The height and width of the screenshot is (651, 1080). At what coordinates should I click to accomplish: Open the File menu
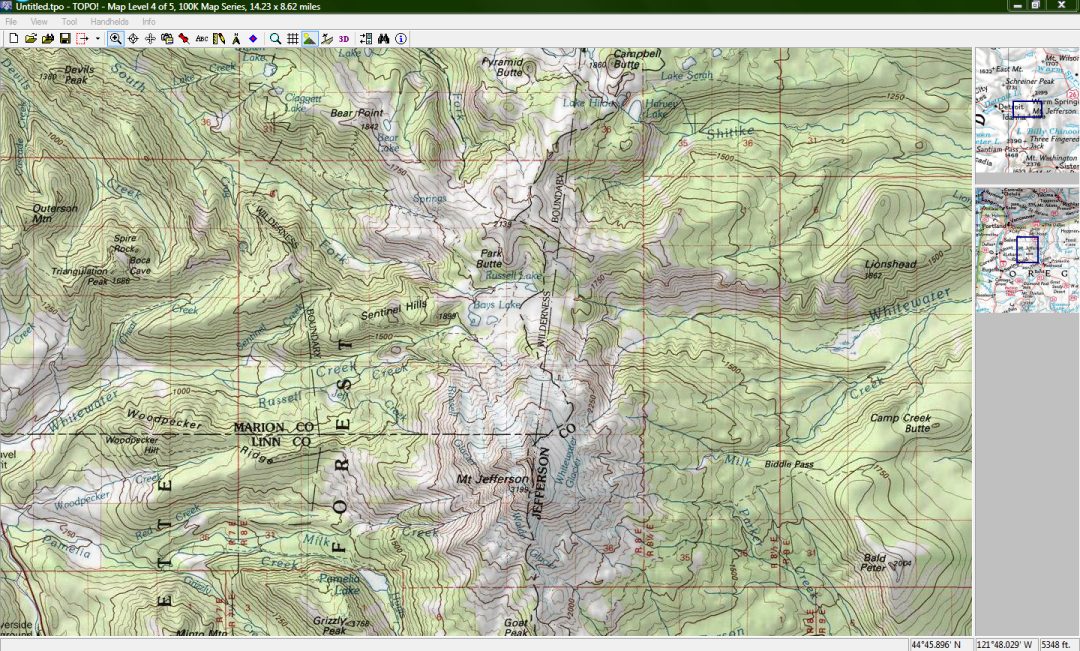11,21
